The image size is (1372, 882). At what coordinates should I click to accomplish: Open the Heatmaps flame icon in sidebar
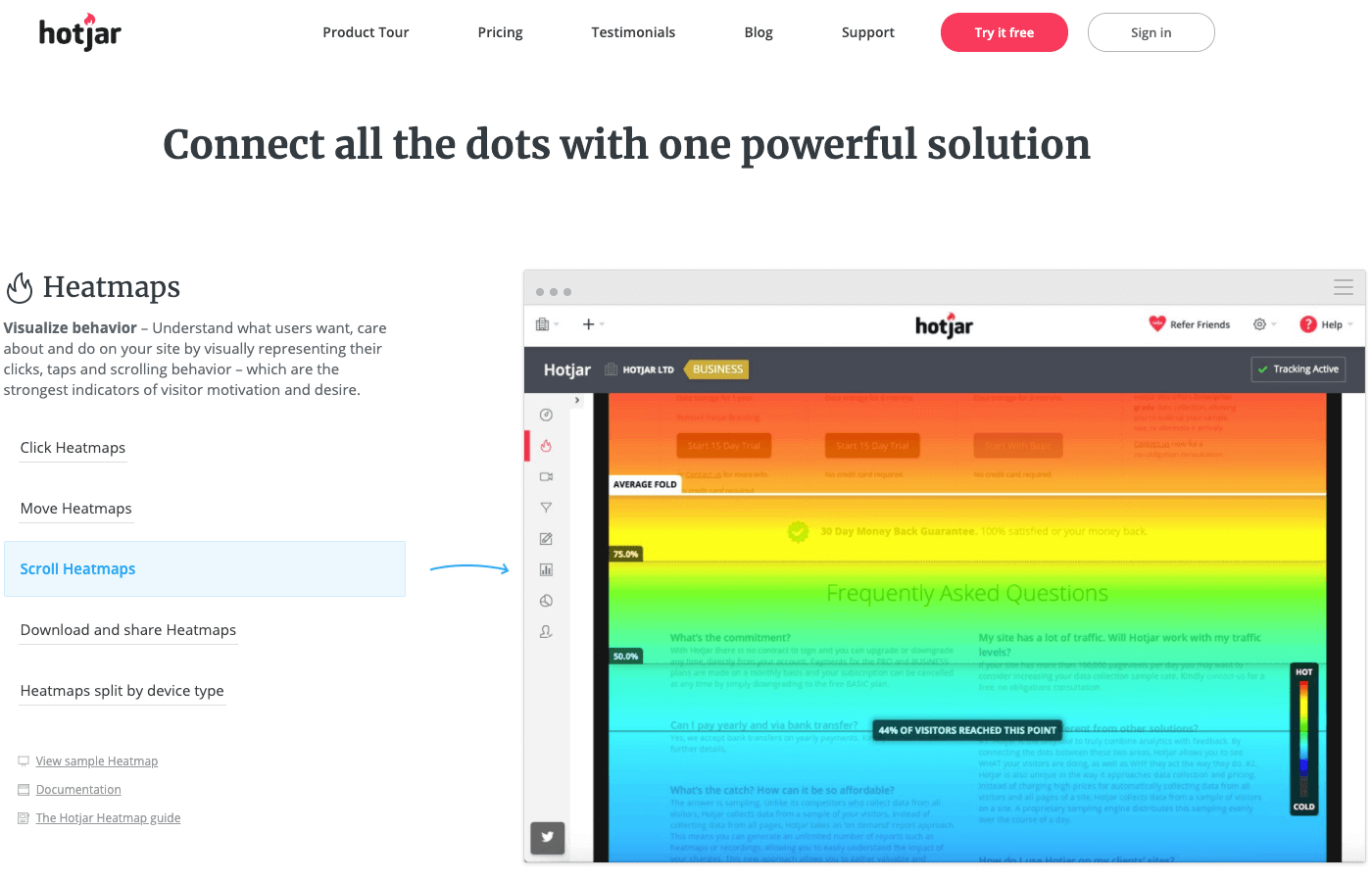pos(547,446)
